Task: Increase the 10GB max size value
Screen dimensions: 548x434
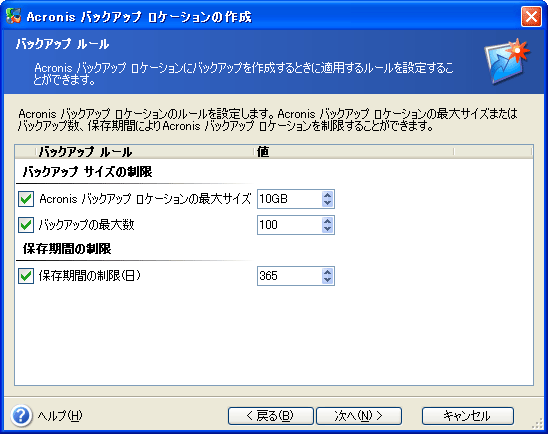Action: (x=327, y=195)
